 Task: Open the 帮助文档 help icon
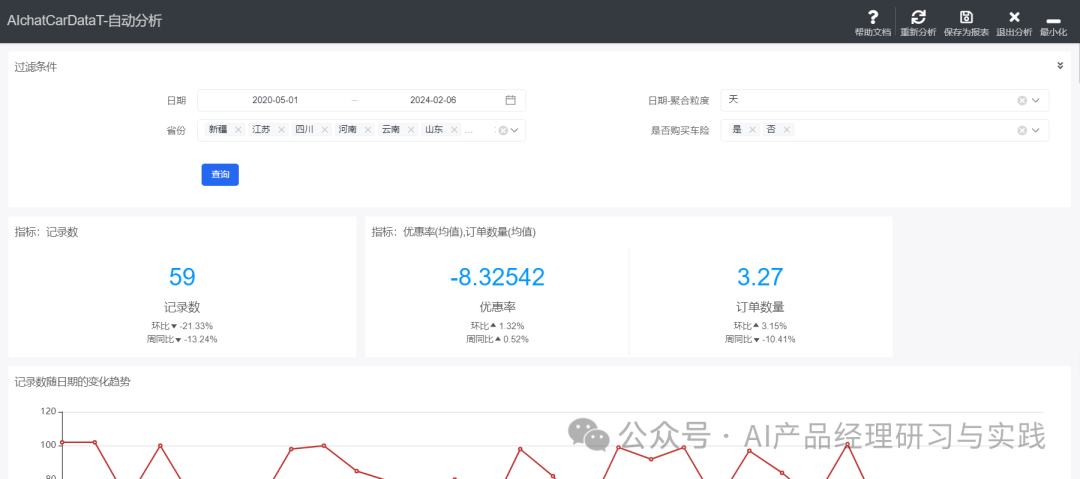click(872, 17)
